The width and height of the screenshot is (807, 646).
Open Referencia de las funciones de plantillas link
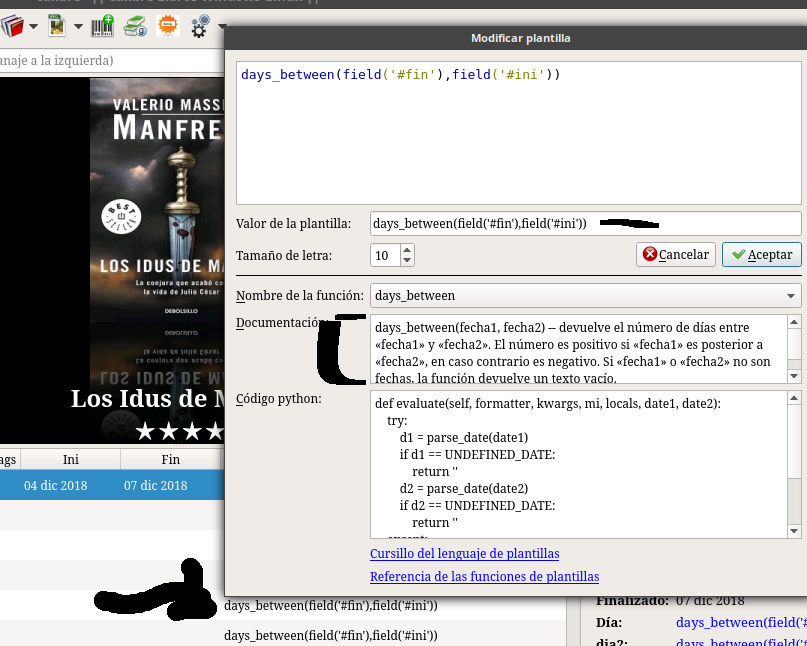(x=484, y=577)
